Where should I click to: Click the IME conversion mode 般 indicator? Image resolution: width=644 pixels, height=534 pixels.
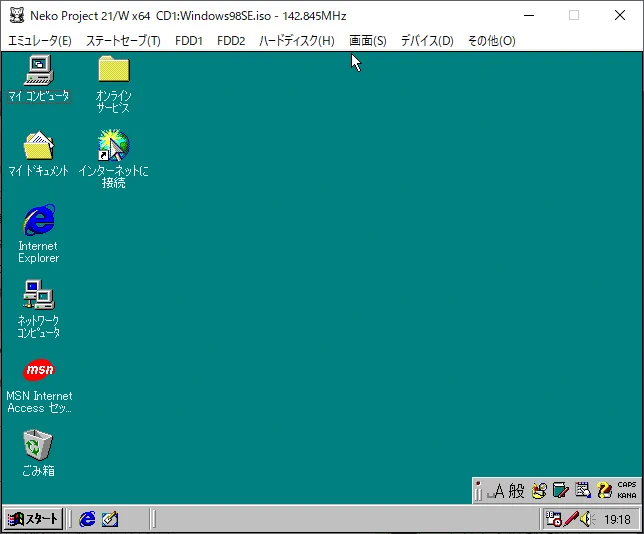(x=516, y=491)
